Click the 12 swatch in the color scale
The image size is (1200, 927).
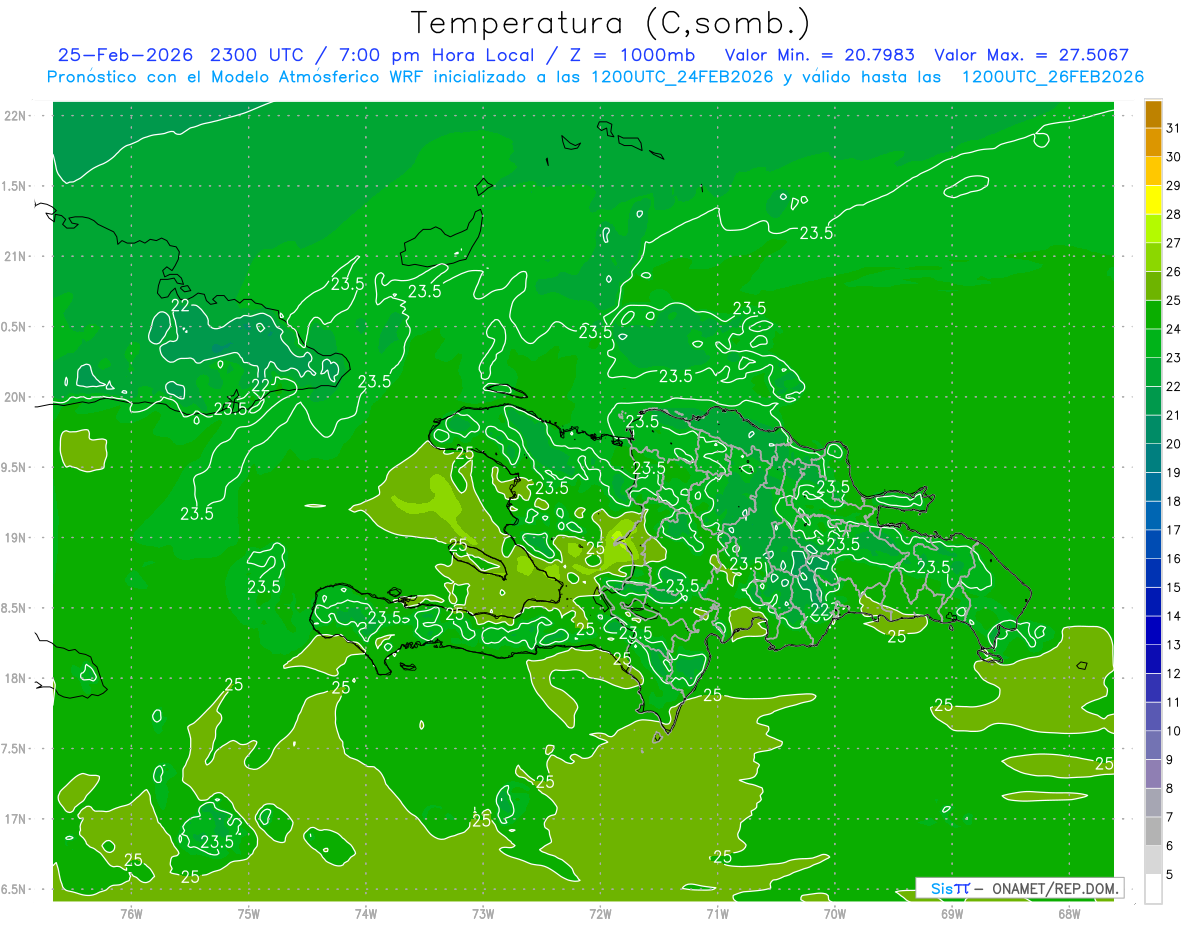[x=1153, y=659]
